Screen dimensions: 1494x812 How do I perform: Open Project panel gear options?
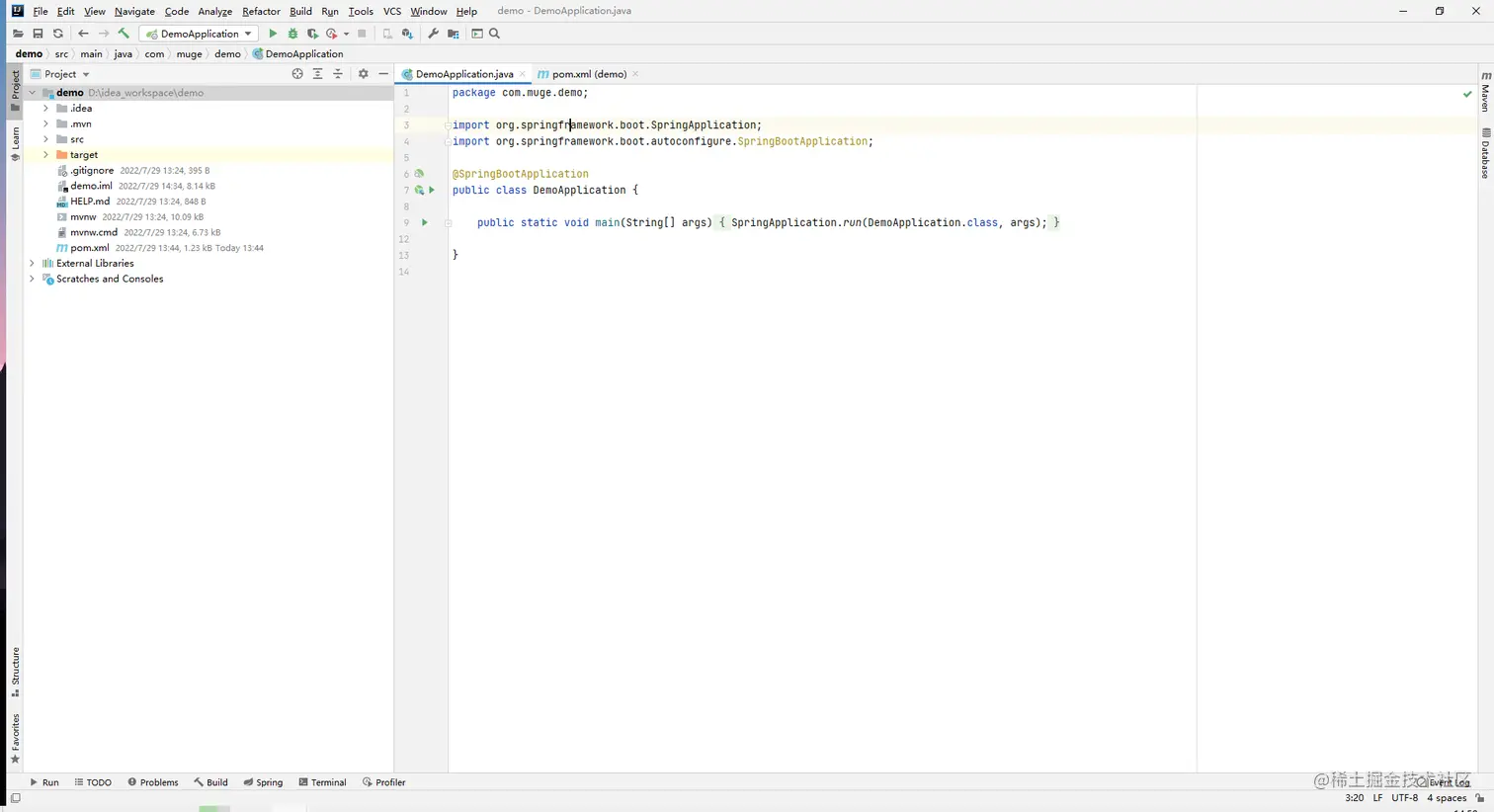click(x=363, y=74)
